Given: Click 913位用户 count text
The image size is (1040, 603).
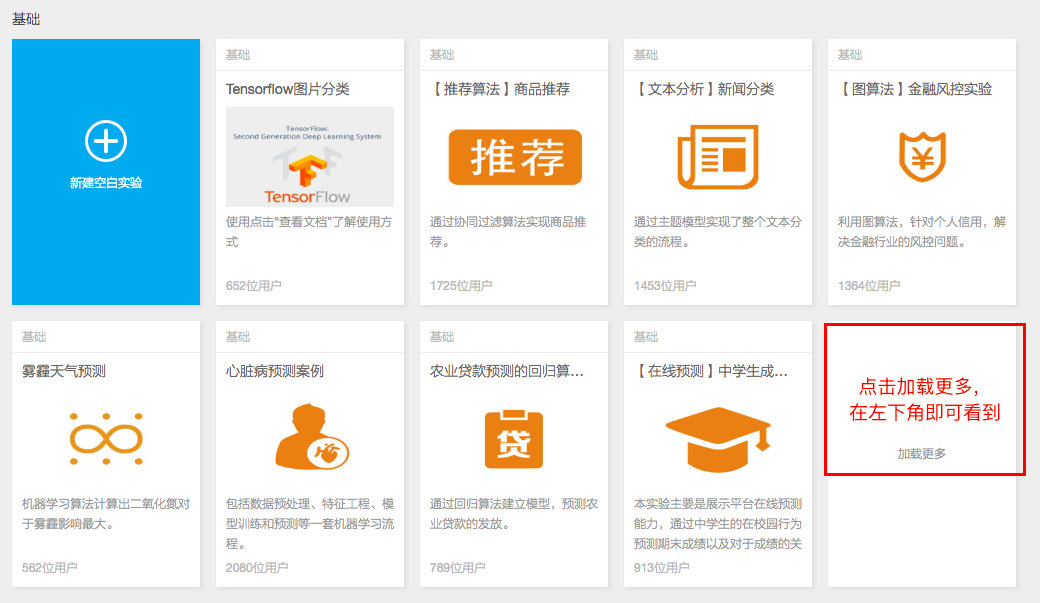Looking at the screenshot, I should pyautogui.click(x=661, y=567).
